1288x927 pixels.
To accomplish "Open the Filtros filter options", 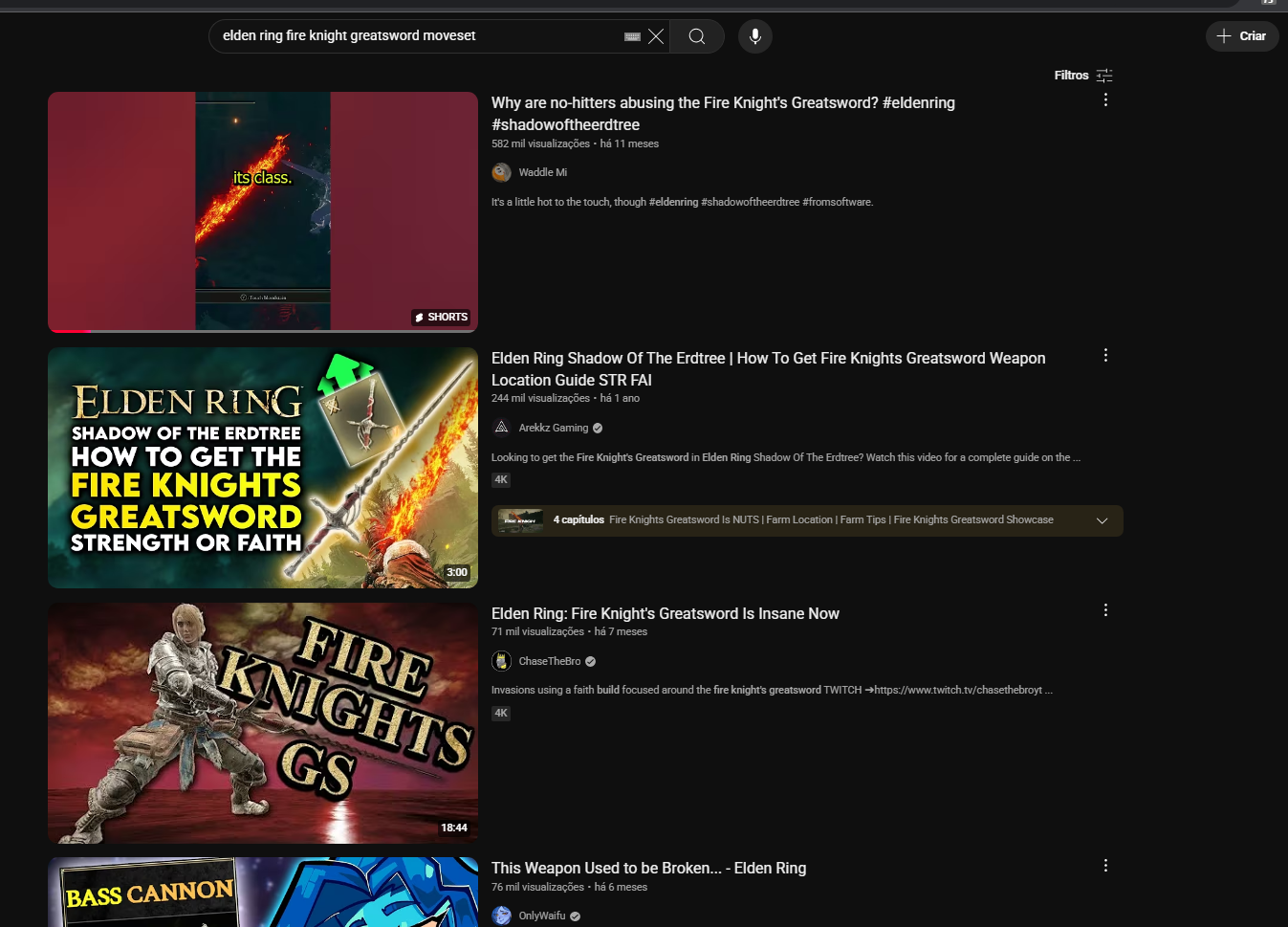I will (1083, 76).
